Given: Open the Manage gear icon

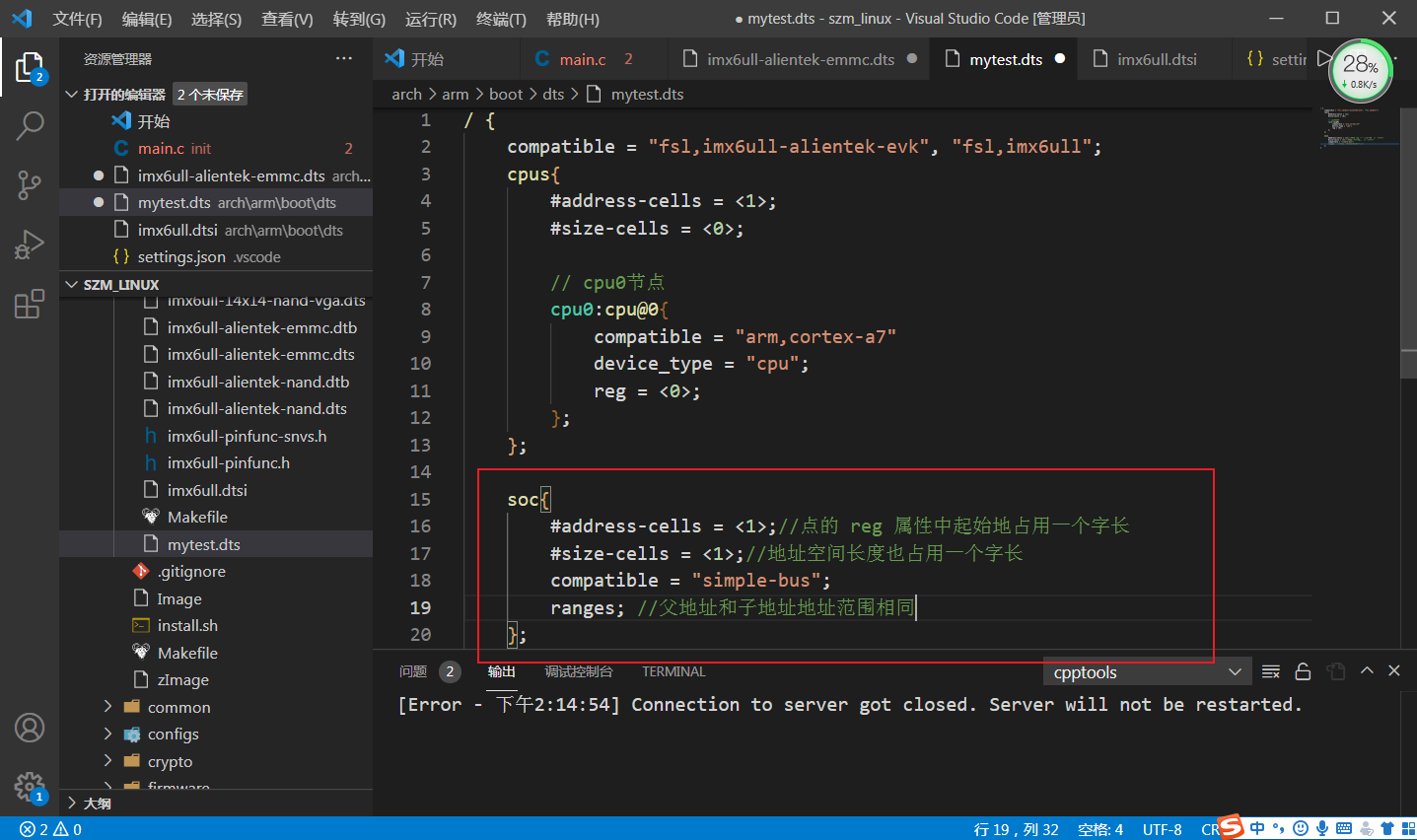Looking at the screenshot, I should (x=30, y=787).
